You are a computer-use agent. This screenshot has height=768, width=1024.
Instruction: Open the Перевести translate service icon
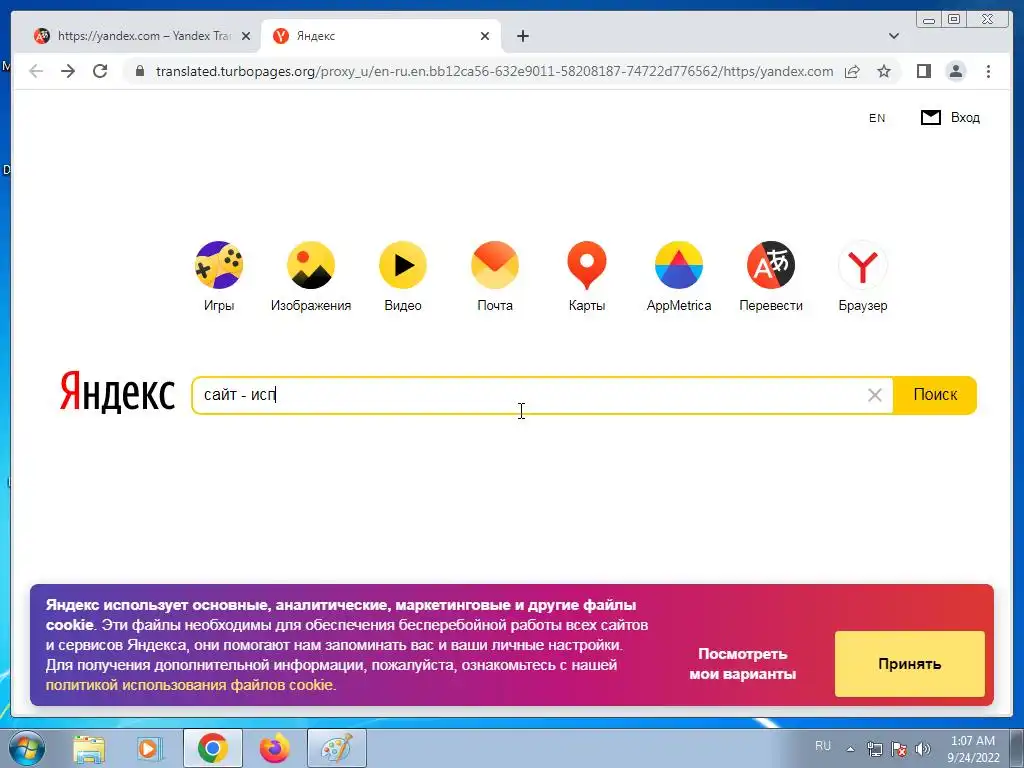771,265
